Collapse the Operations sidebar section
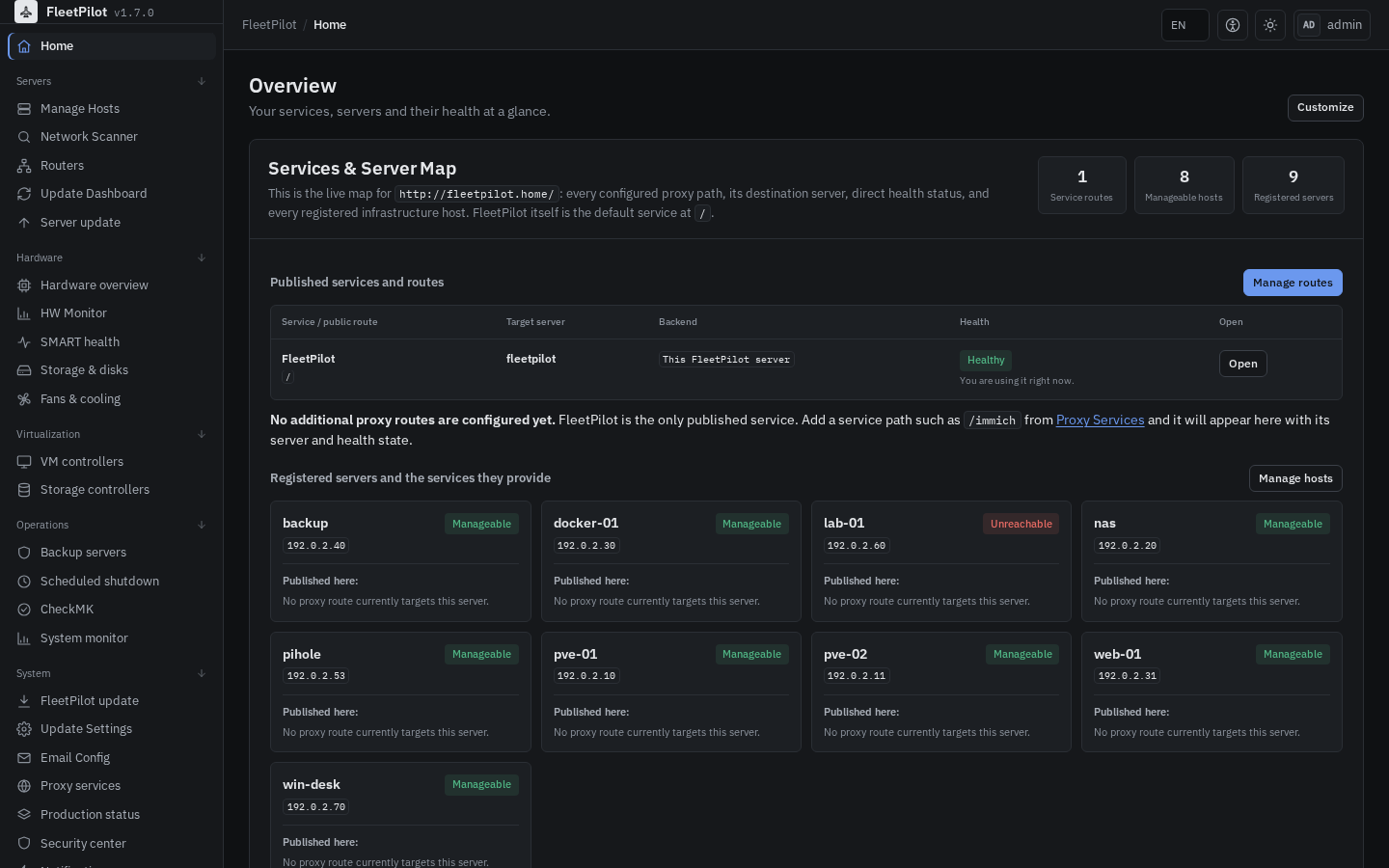Viewport: 1389px width, 868px height. (202, 525)
